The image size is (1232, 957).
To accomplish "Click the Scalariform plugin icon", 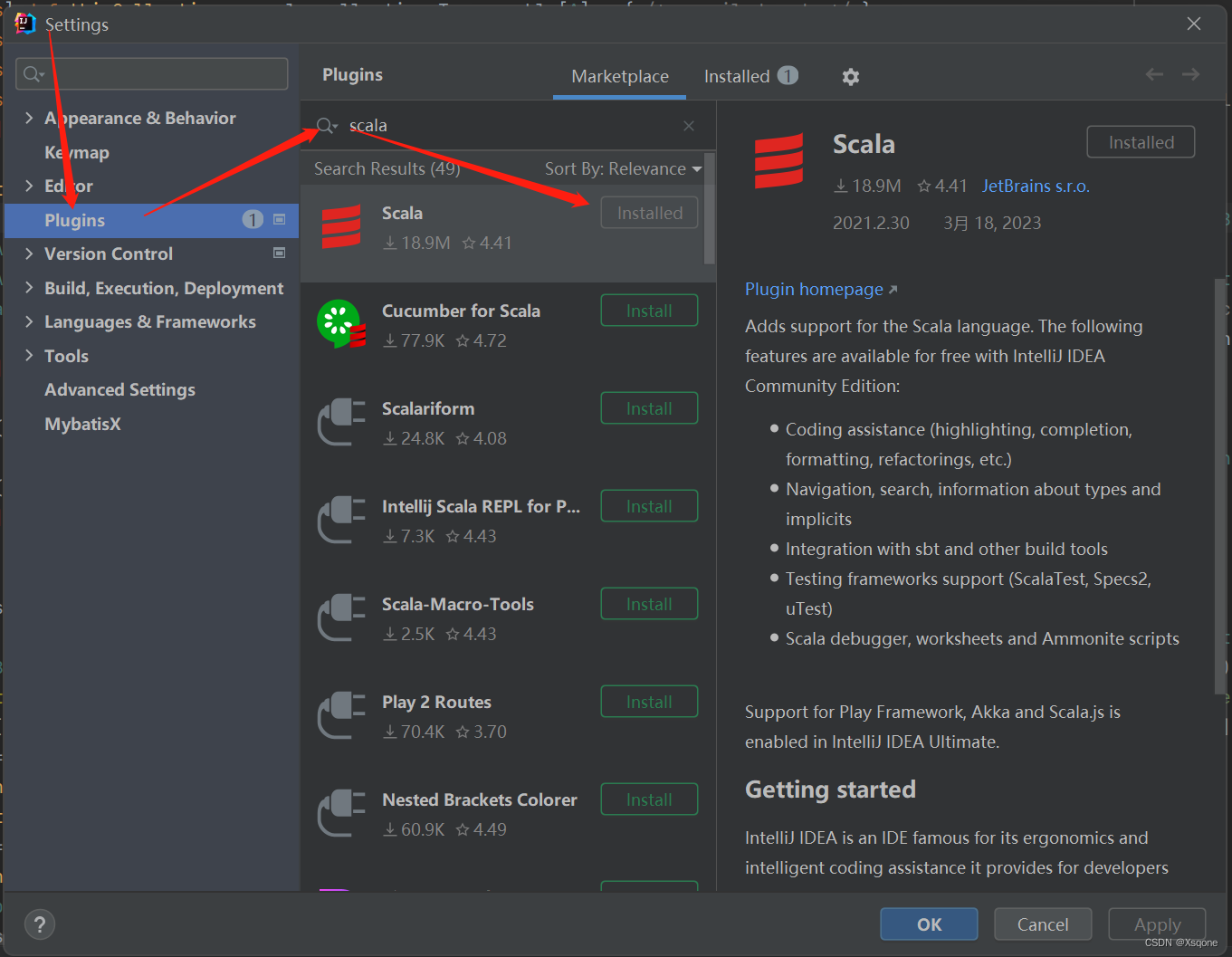I will tap(341, 423).
